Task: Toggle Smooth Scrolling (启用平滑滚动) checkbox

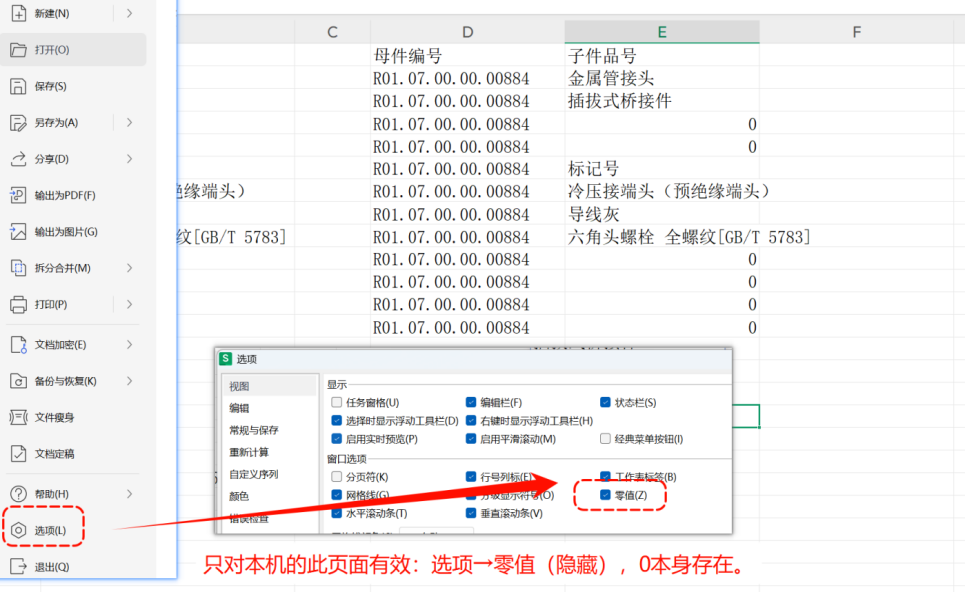Action: (471, 439)
